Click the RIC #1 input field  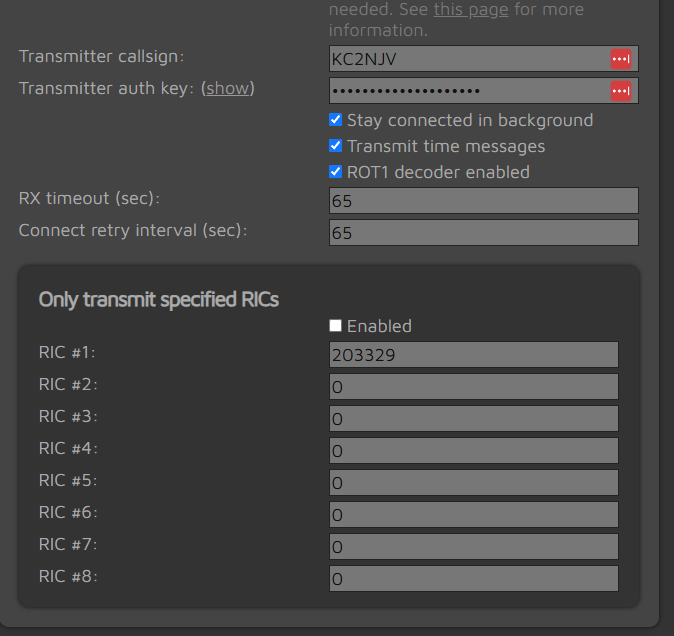pyautogui.click(x=473, y=355)
